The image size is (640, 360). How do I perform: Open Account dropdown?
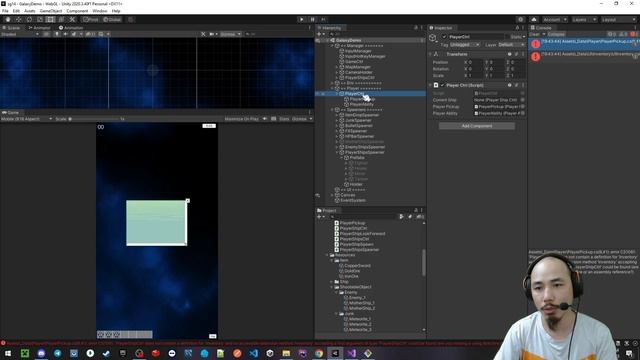(555, 19)
